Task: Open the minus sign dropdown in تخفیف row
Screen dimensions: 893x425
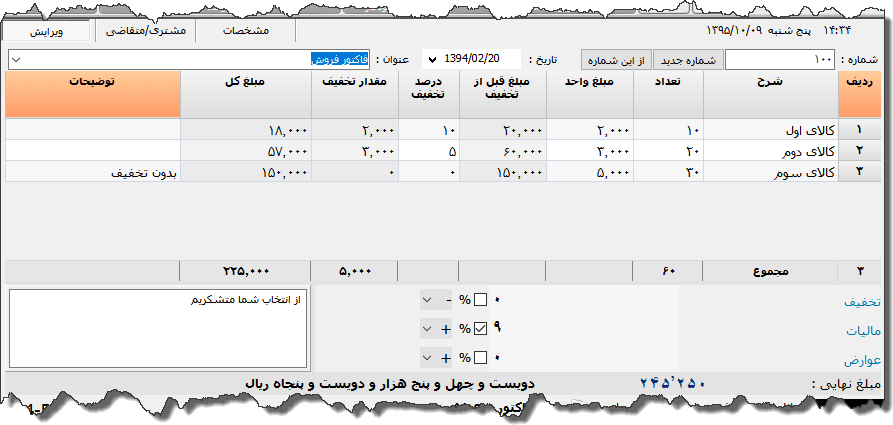Action: (x=427, y=300)
